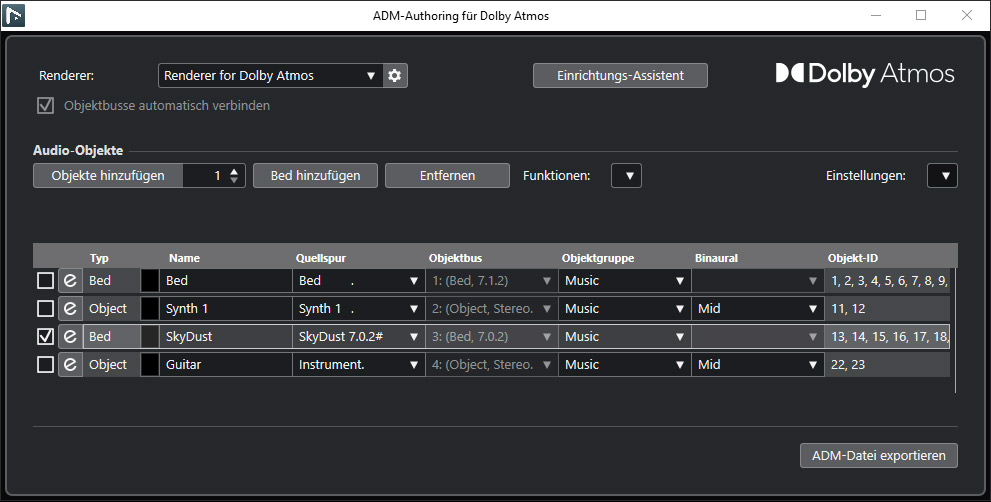Viewport: 991px width, 502px height.
Task: Click the color swatch of Synth 1
Action: tap(150, 309)
